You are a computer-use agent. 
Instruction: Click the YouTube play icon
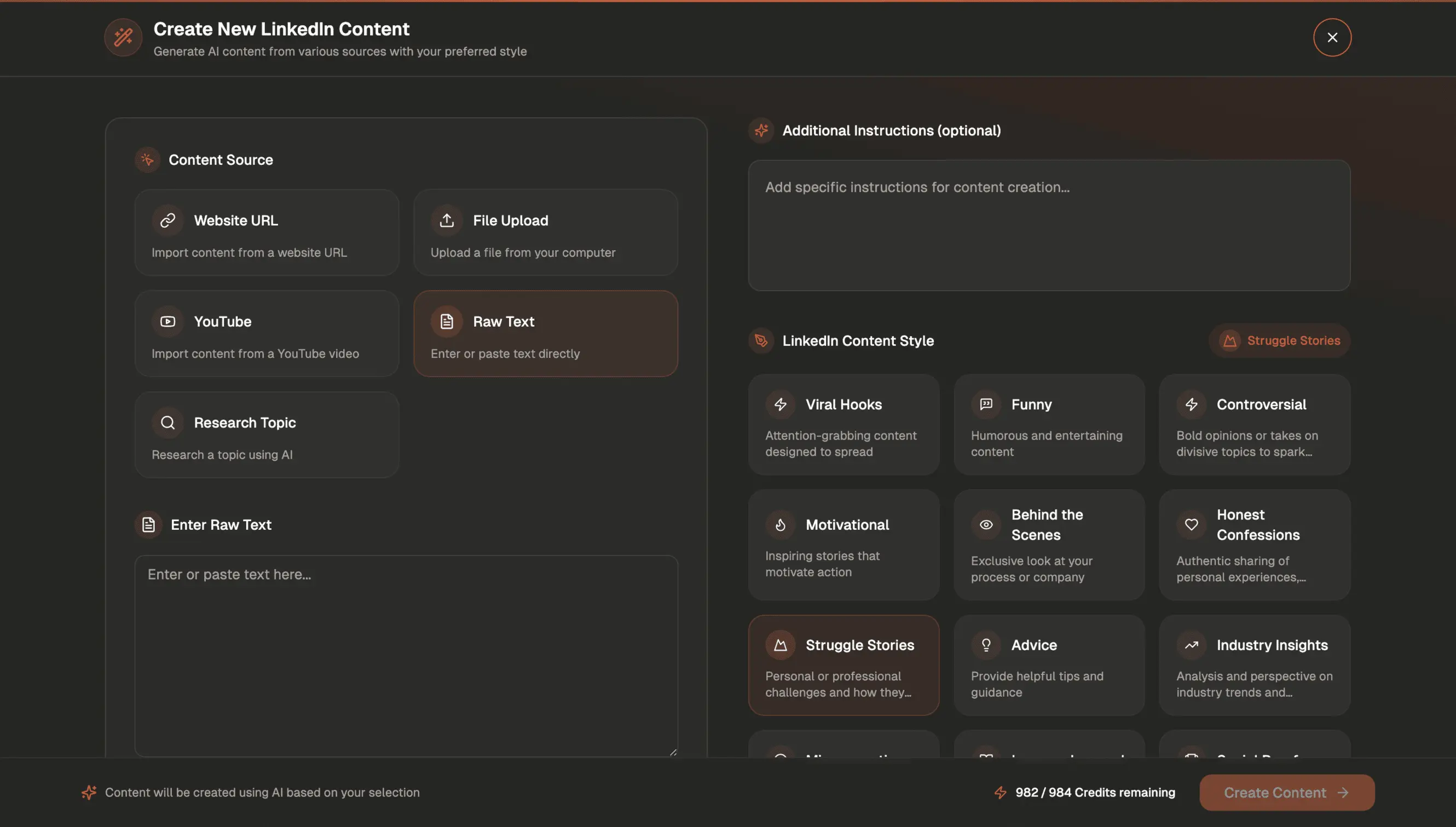[167, 321]
